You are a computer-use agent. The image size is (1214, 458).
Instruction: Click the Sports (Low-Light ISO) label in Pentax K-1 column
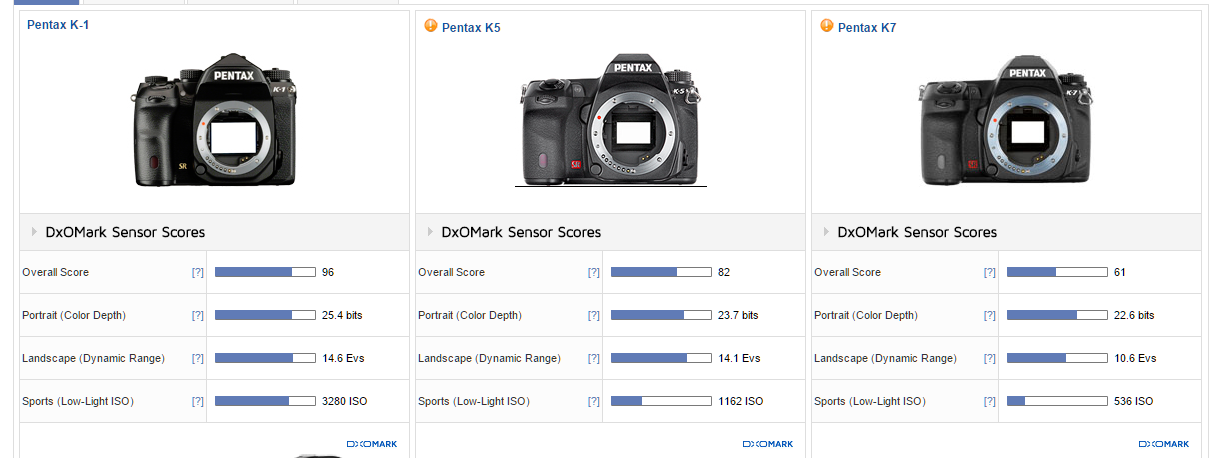78,402
